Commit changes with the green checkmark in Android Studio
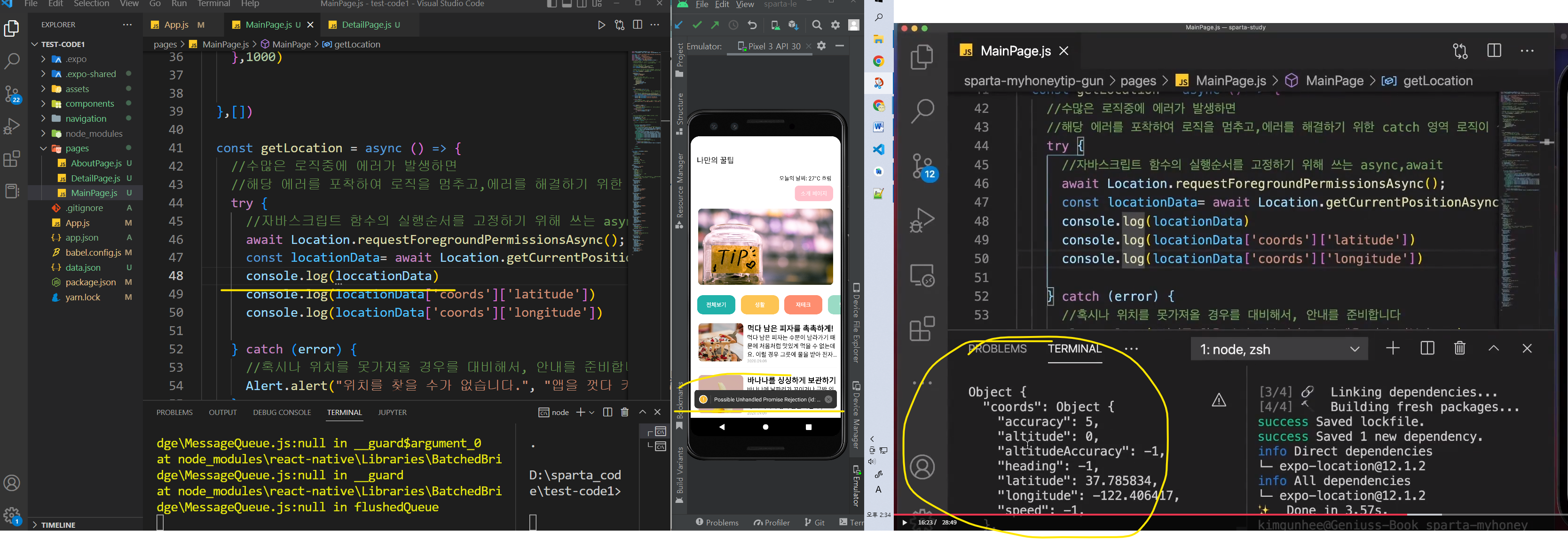The width and height of the screenshot is (1568, 540). coord(697,25)
